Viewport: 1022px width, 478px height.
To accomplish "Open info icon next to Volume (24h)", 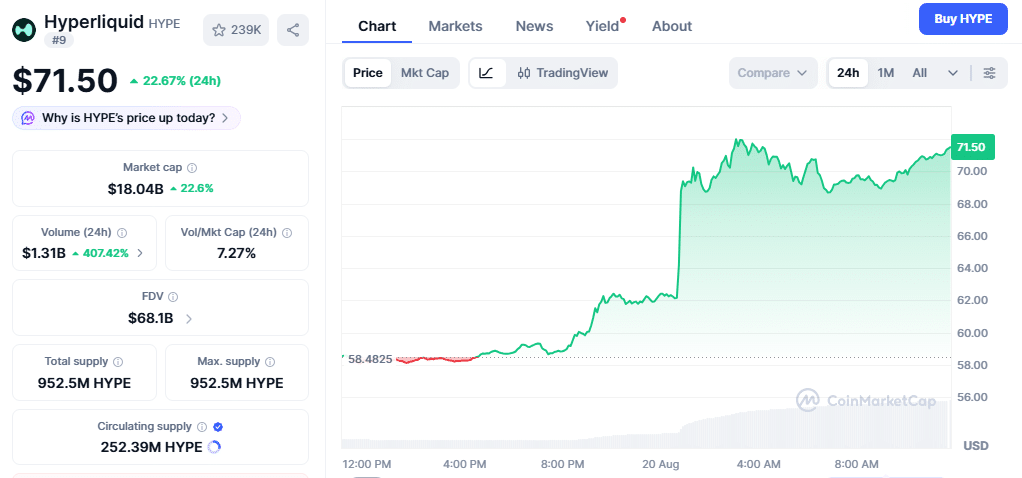I will 122,232.
